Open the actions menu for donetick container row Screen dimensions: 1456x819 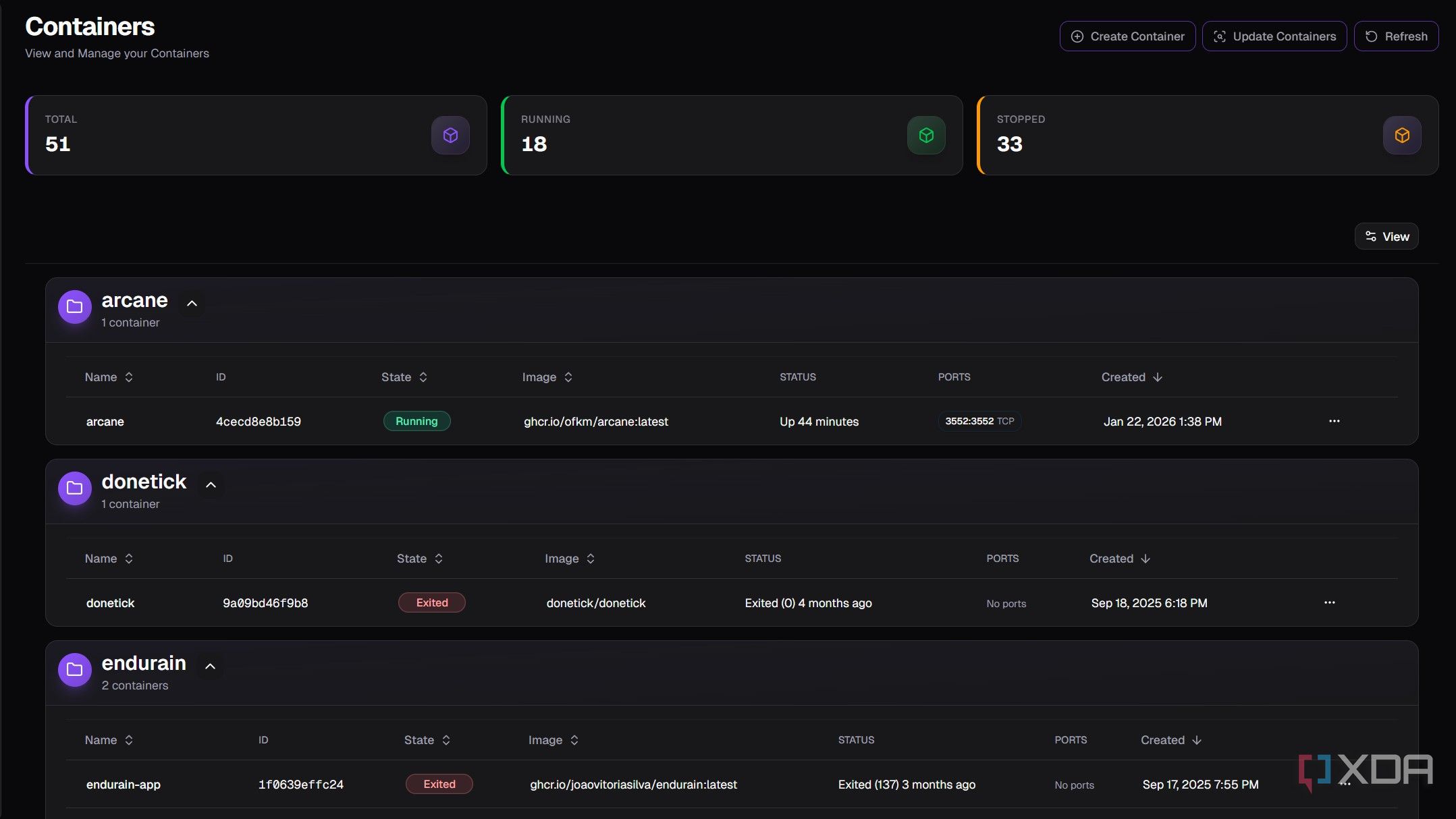coord(1329,602)
